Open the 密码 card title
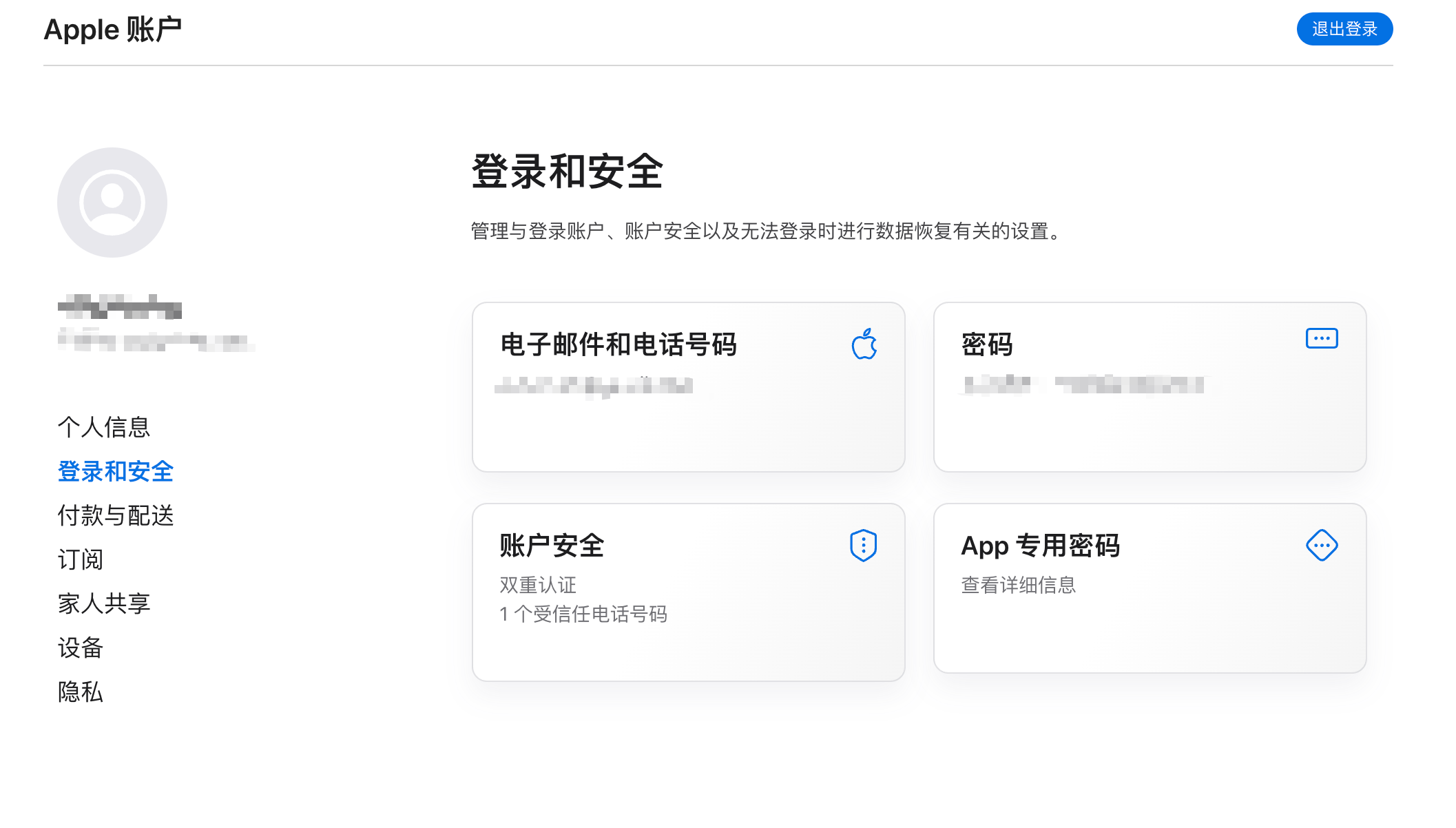 (x=986, y=344)
